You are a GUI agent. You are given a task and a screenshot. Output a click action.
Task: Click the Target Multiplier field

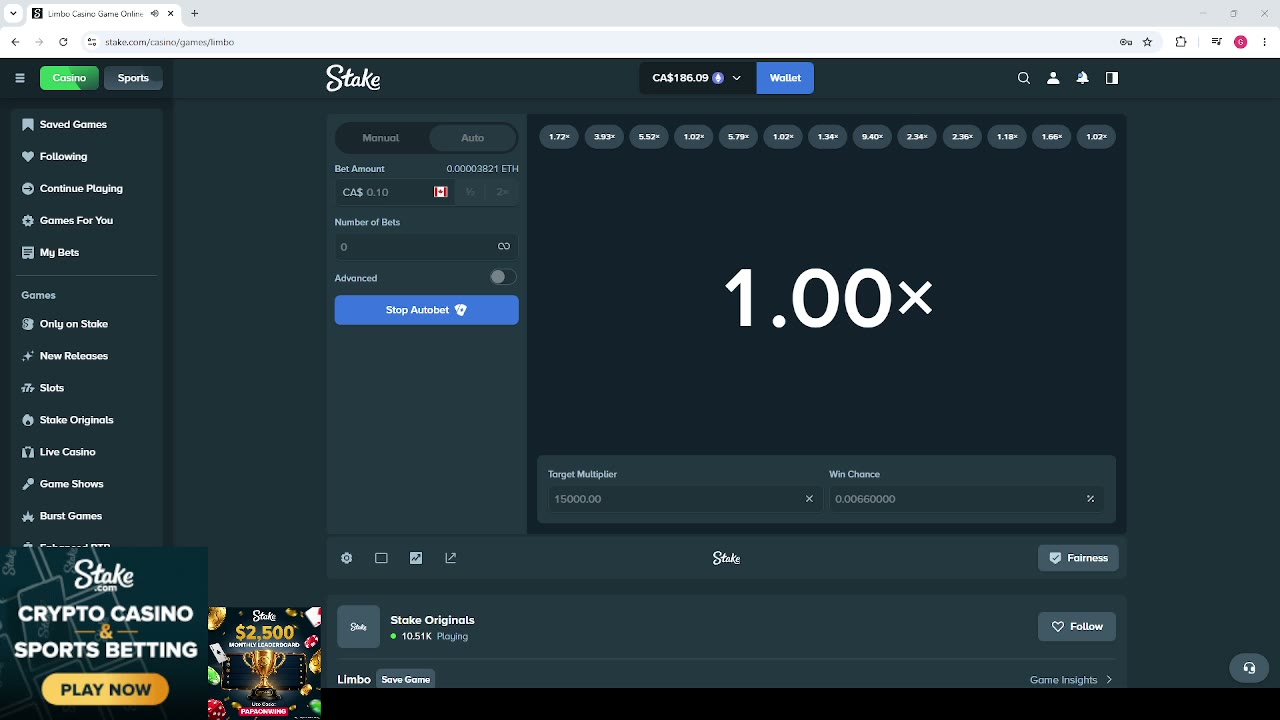pyautogui.click(x=684, y=499)
